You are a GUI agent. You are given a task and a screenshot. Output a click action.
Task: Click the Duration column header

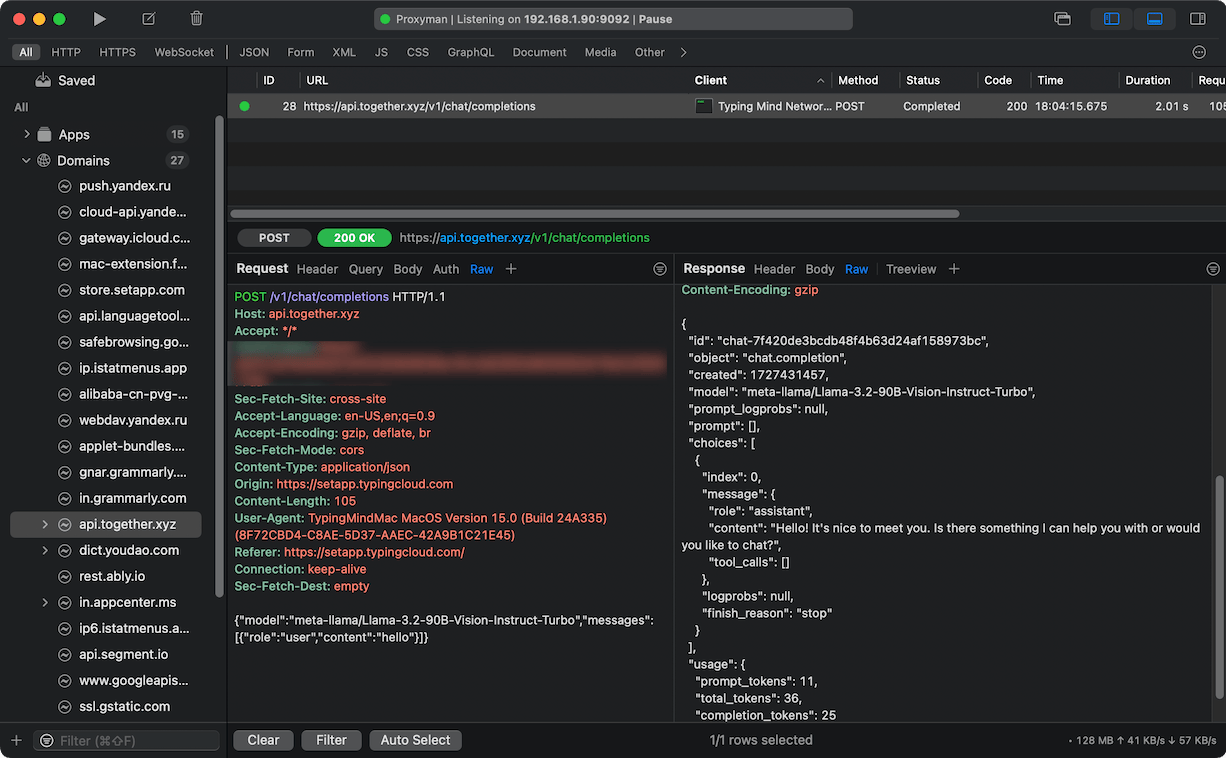[1147, 80]
